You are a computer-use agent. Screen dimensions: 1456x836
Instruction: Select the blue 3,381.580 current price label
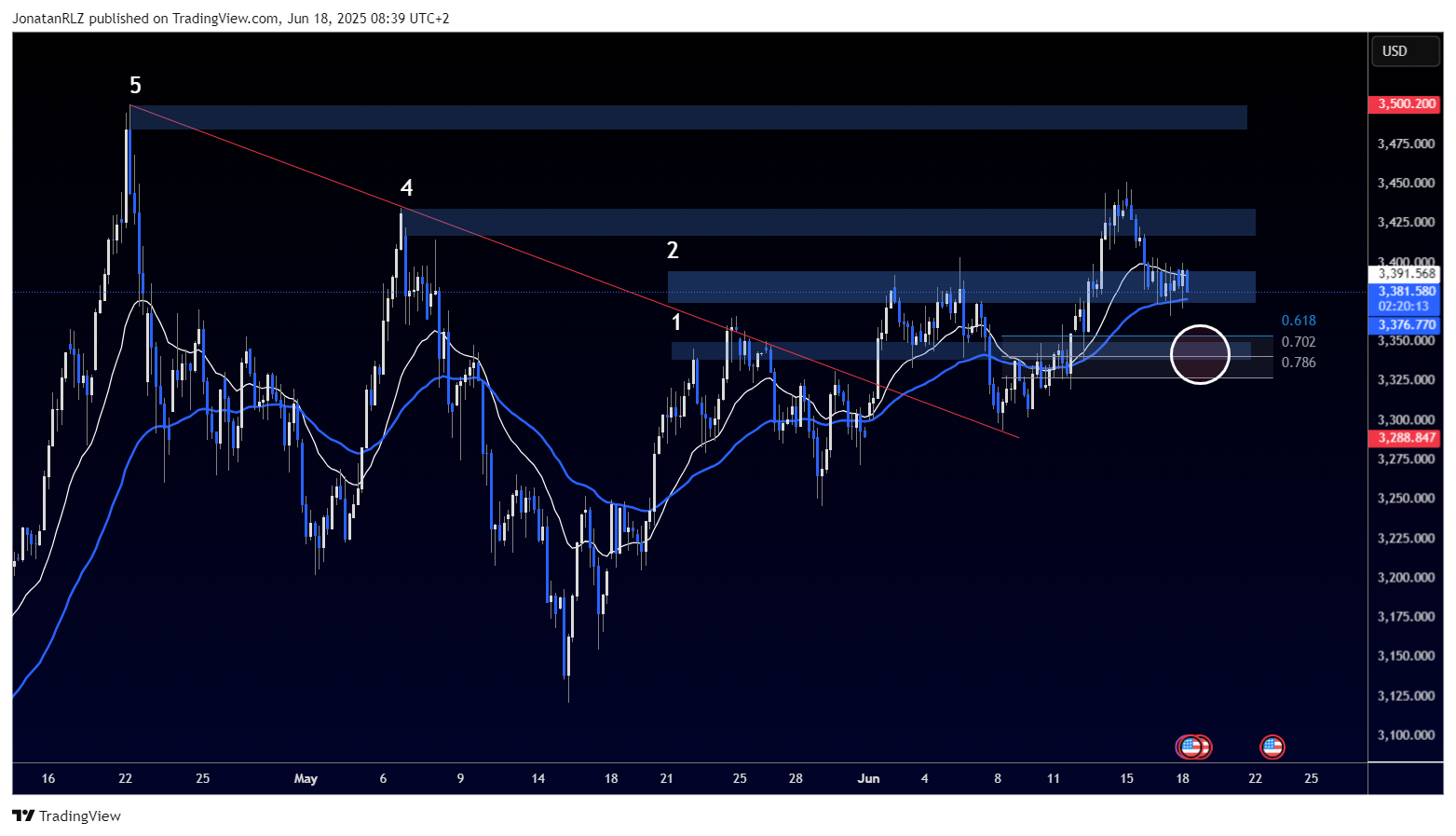1405,291
